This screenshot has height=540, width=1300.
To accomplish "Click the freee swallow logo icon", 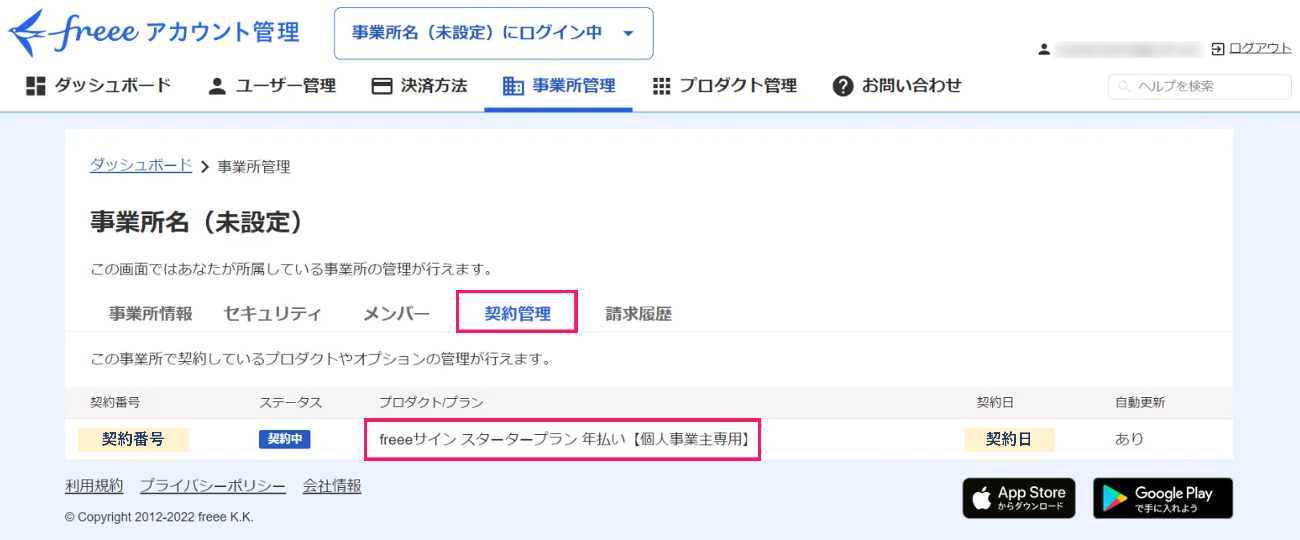I will click(26, 33).
